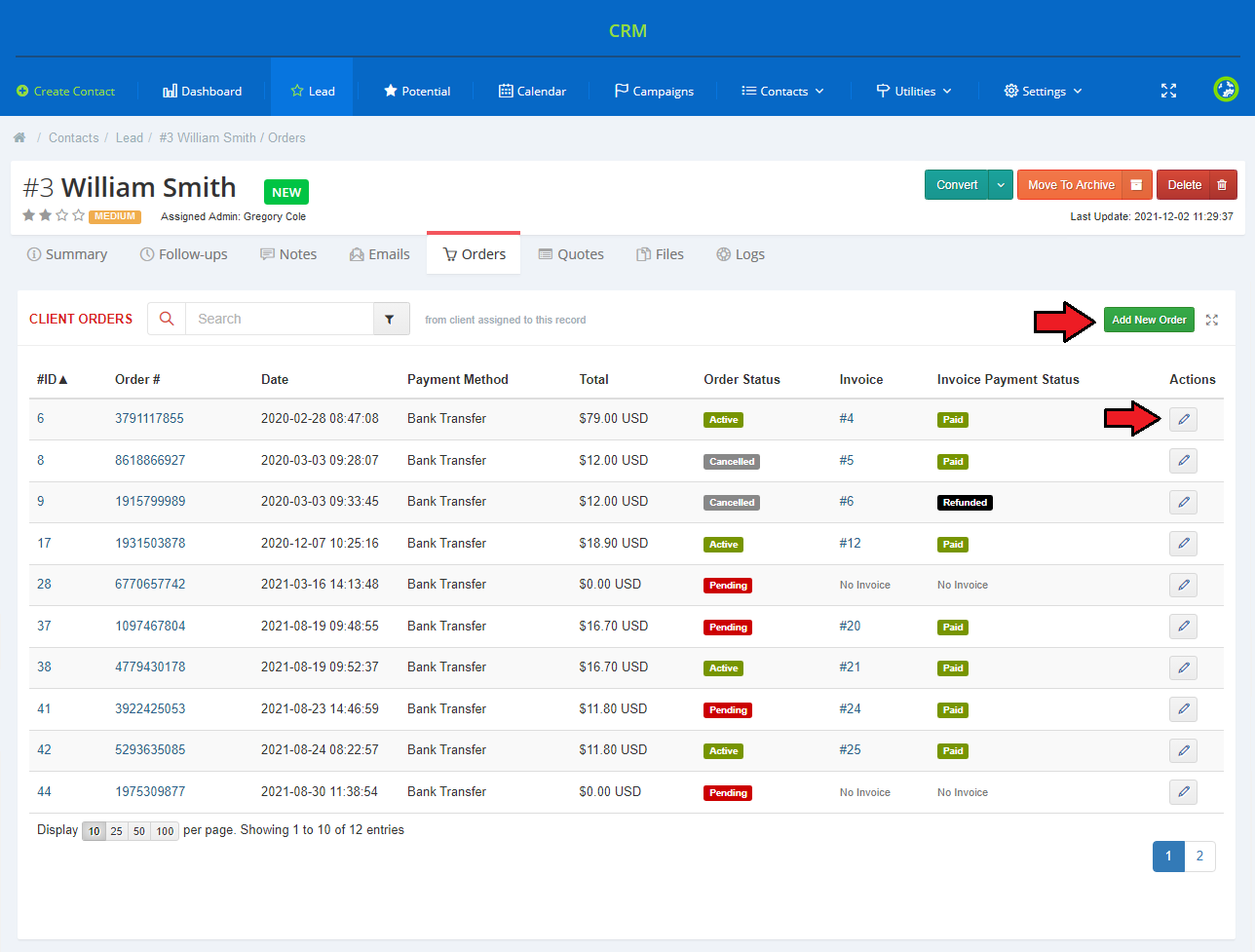Open Dashboard from navigation bar
1255x952 pixels.
pos(203,91)
